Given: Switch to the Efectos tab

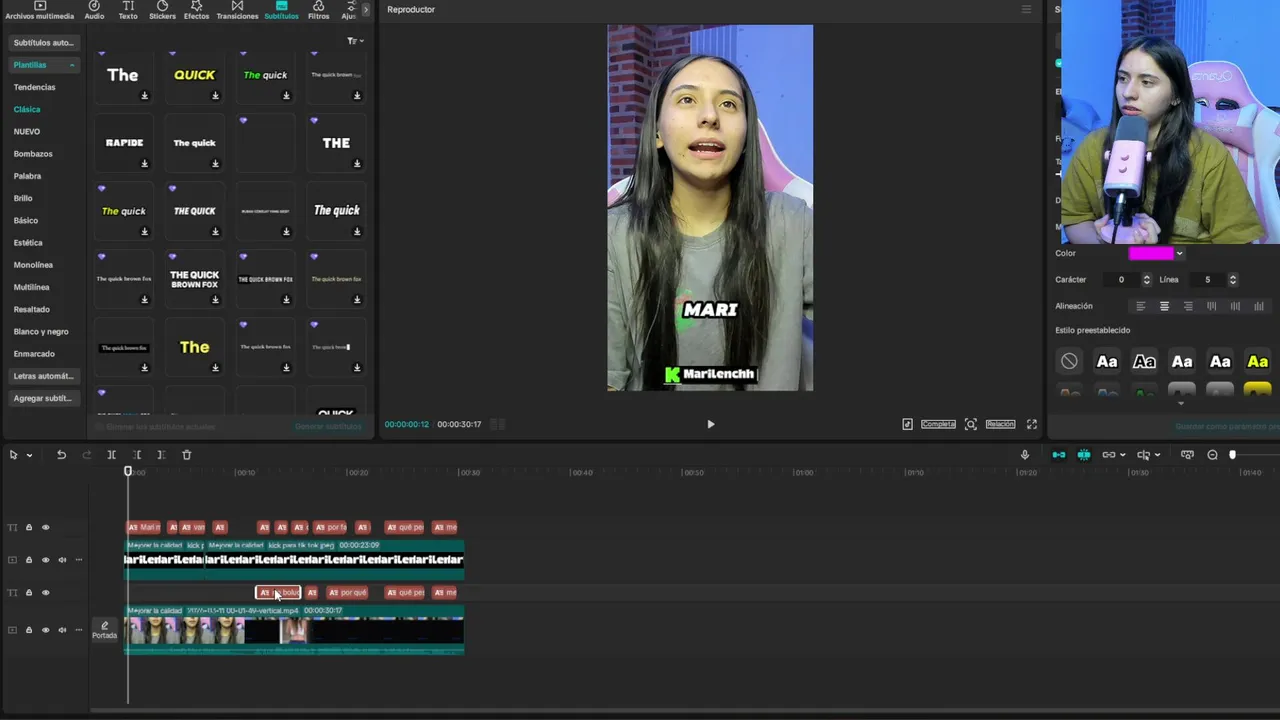Looking at the screenshot, I should (x=196, y=11).
